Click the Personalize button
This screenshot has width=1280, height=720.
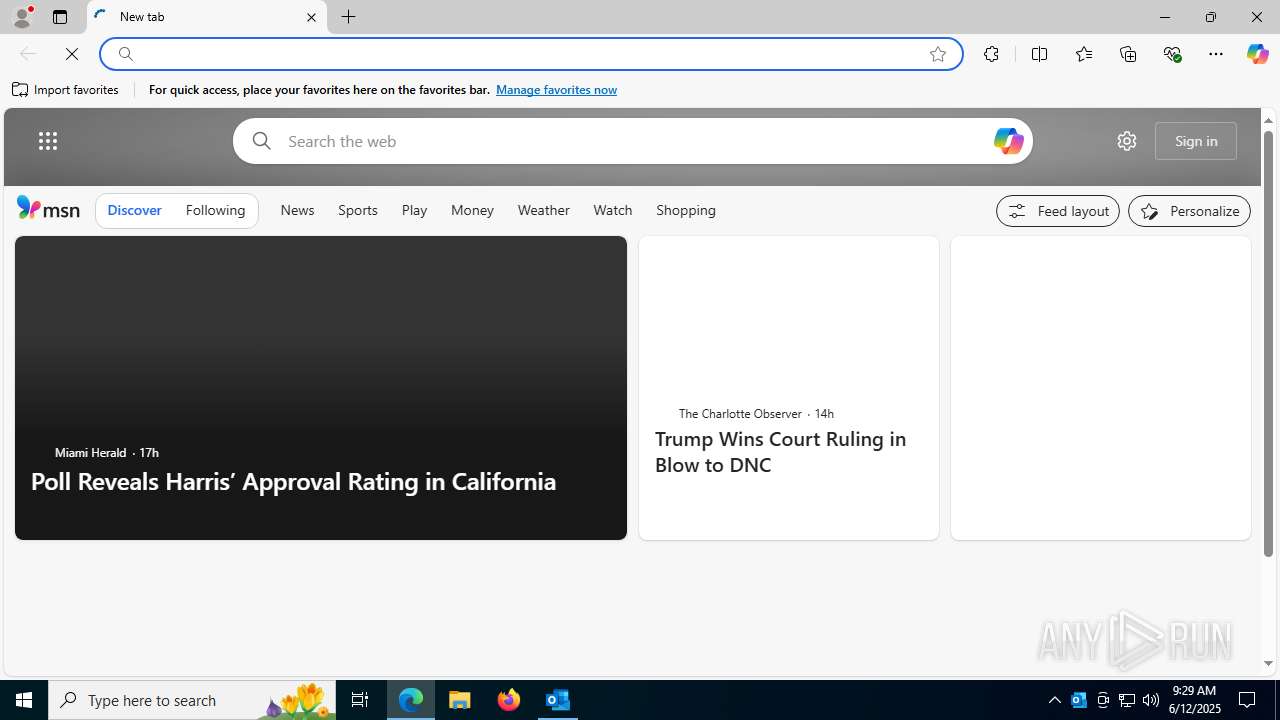point(1189,211)
